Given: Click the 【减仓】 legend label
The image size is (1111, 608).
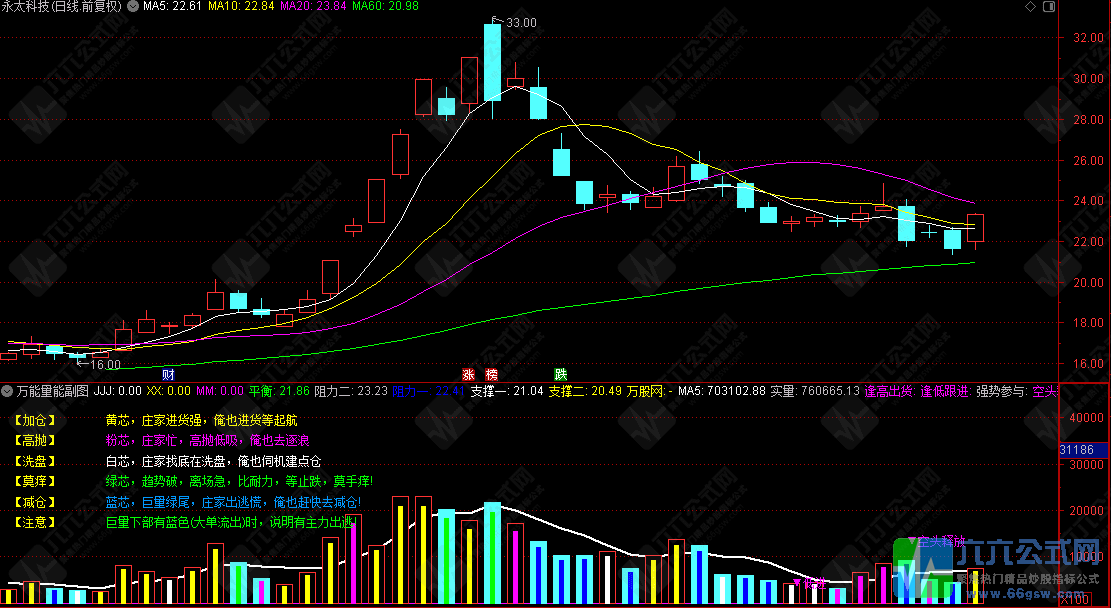Looking at the screenshot, I should click(x=35, y=502).
